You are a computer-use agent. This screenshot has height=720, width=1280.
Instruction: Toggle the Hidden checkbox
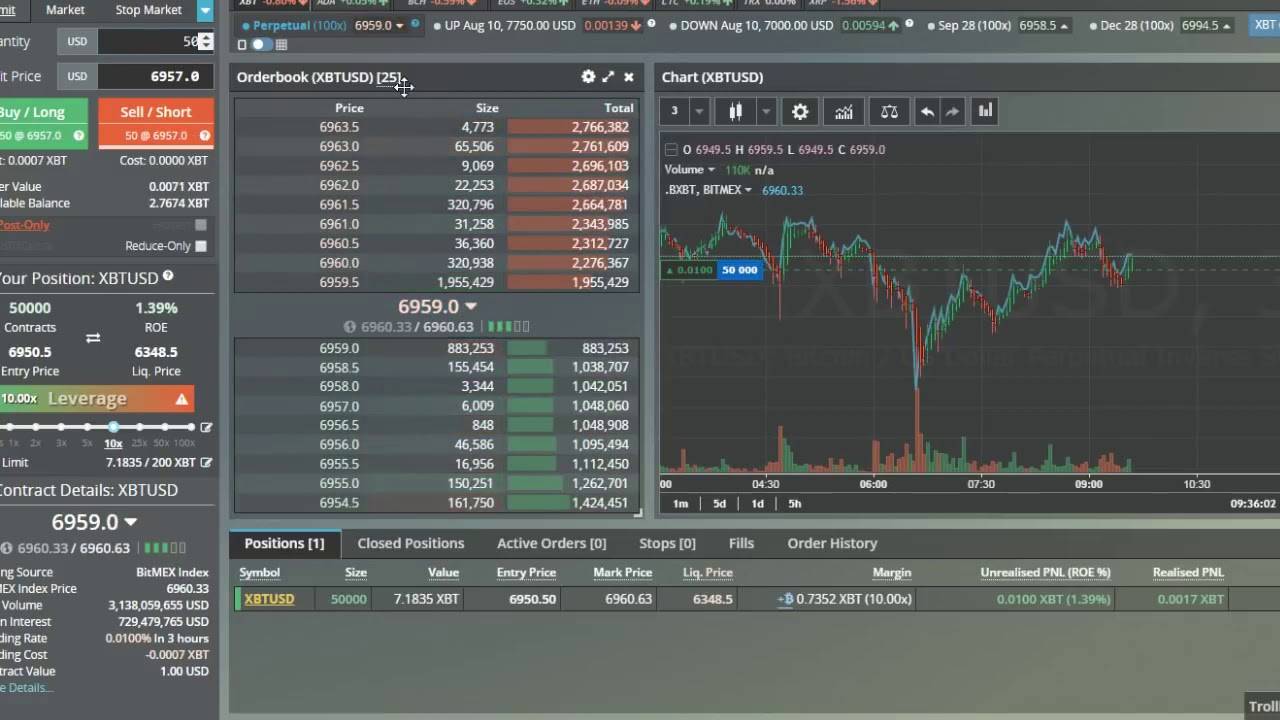[x=201, y=225]
